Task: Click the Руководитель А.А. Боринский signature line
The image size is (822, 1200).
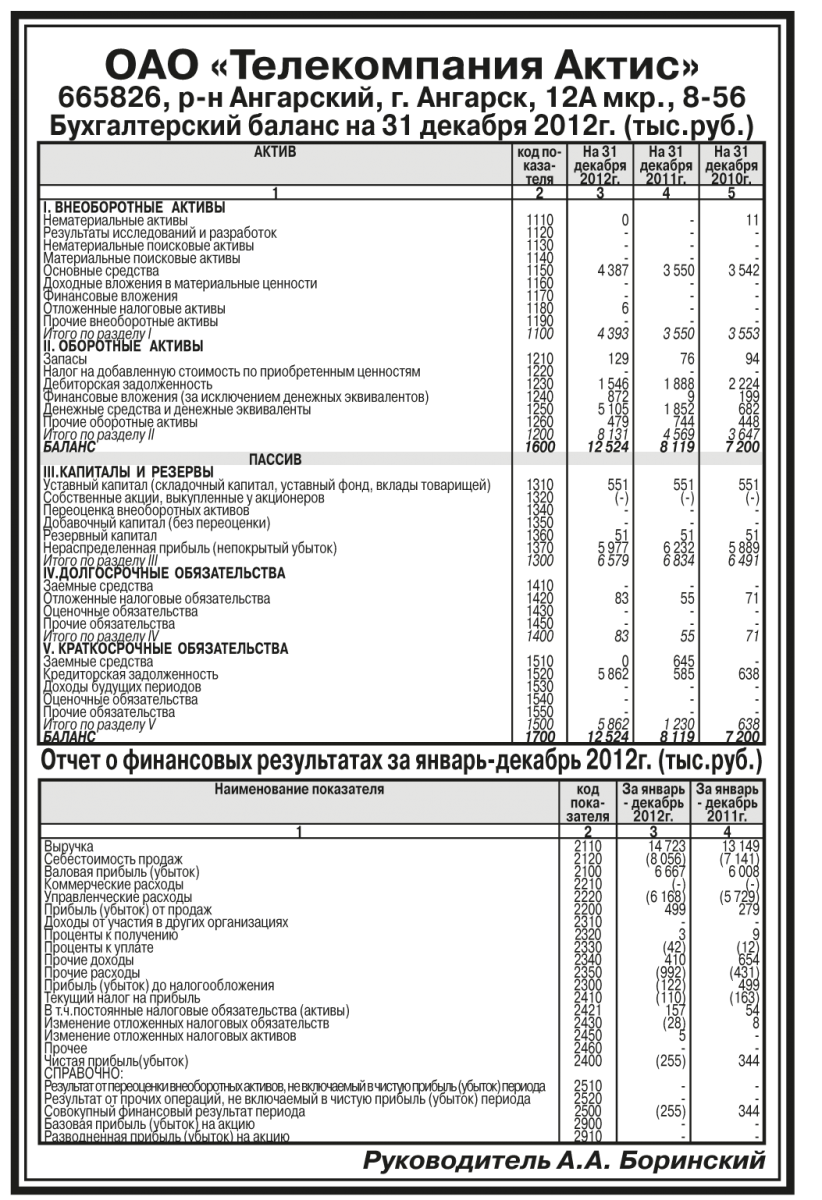Action: coord(564,1161)
